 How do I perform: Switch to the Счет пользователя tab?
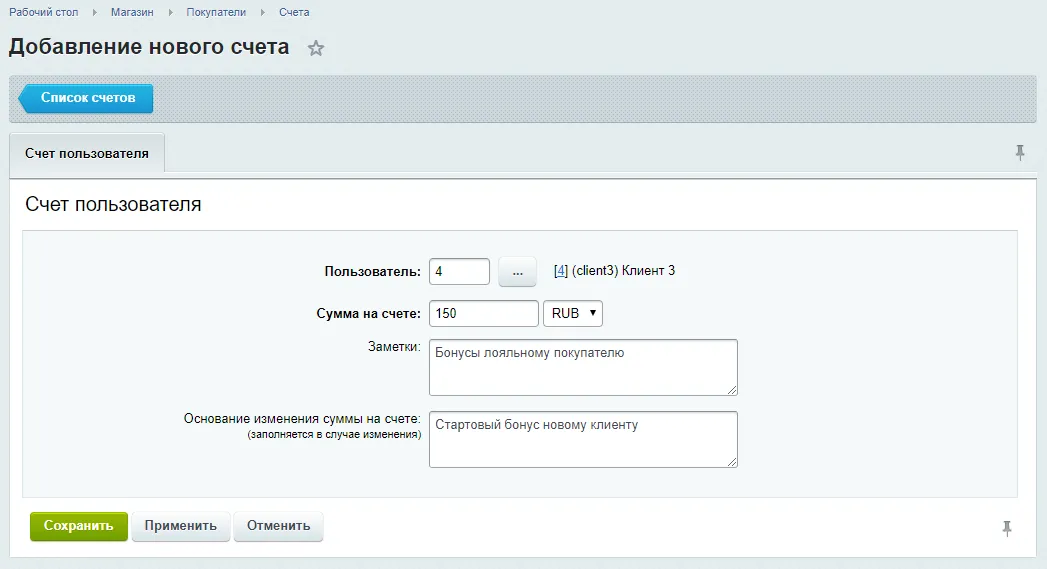(x=87, y=154)
